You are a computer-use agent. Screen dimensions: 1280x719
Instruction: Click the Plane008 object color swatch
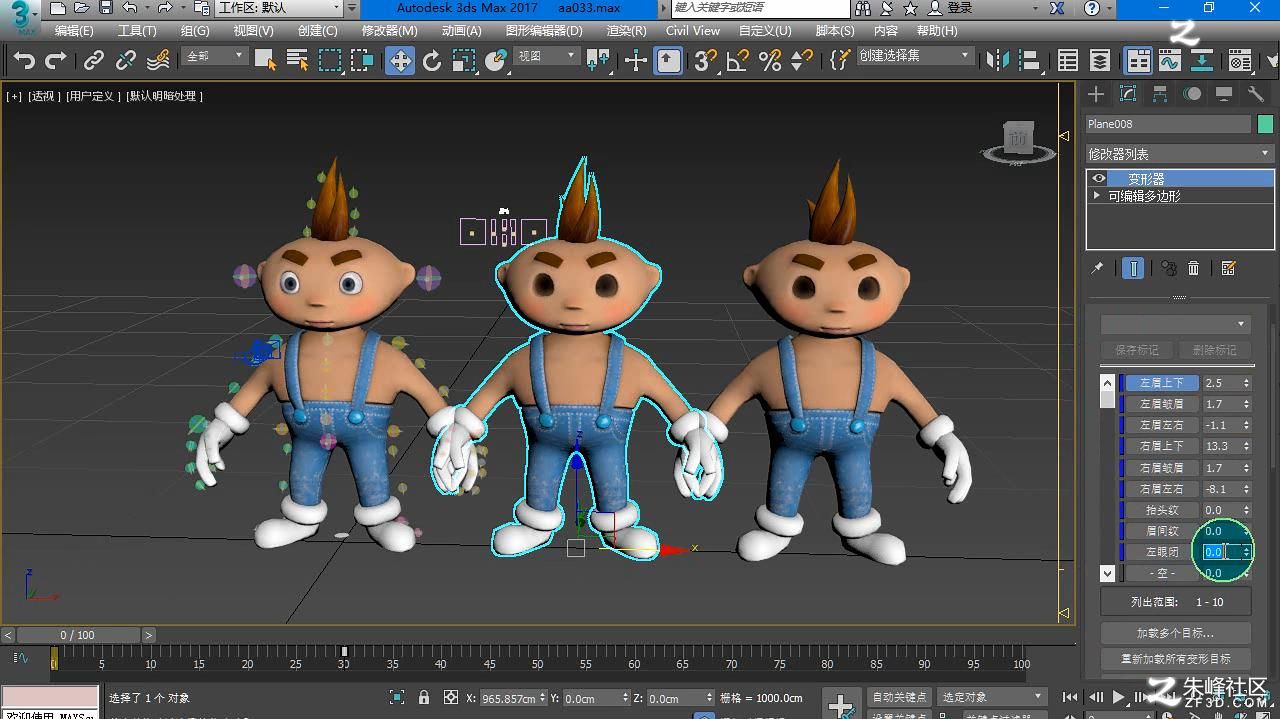click(x=1265, y=124)
